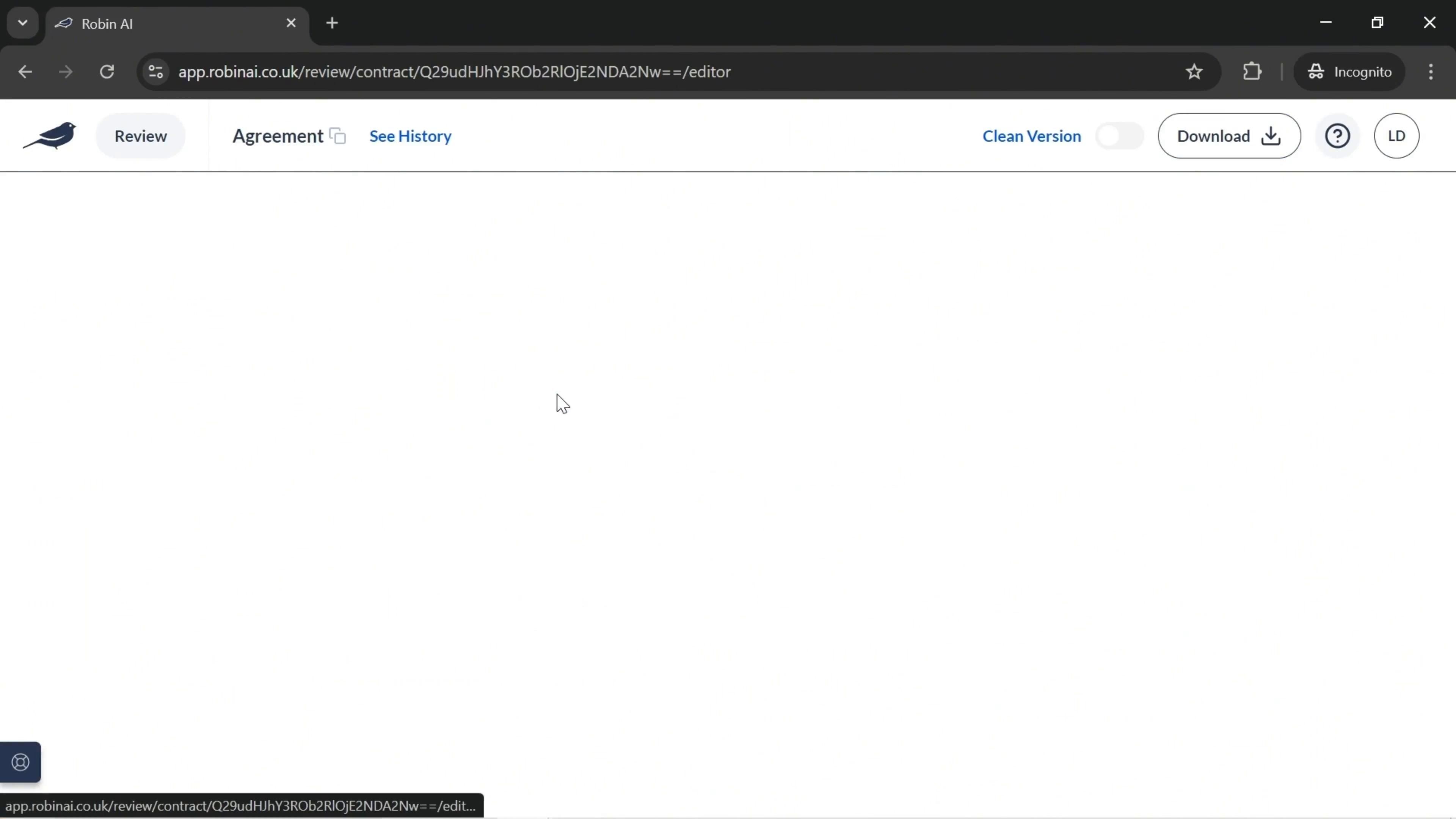Click the Clean Version label
This screenshot has height=819, width=1456.
tap(1031, 136)
